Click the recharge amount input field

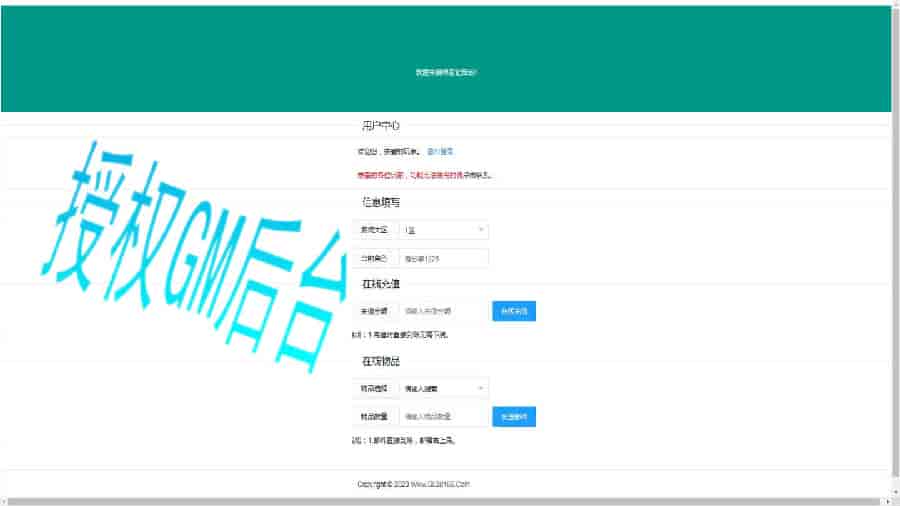click(443, 311)
